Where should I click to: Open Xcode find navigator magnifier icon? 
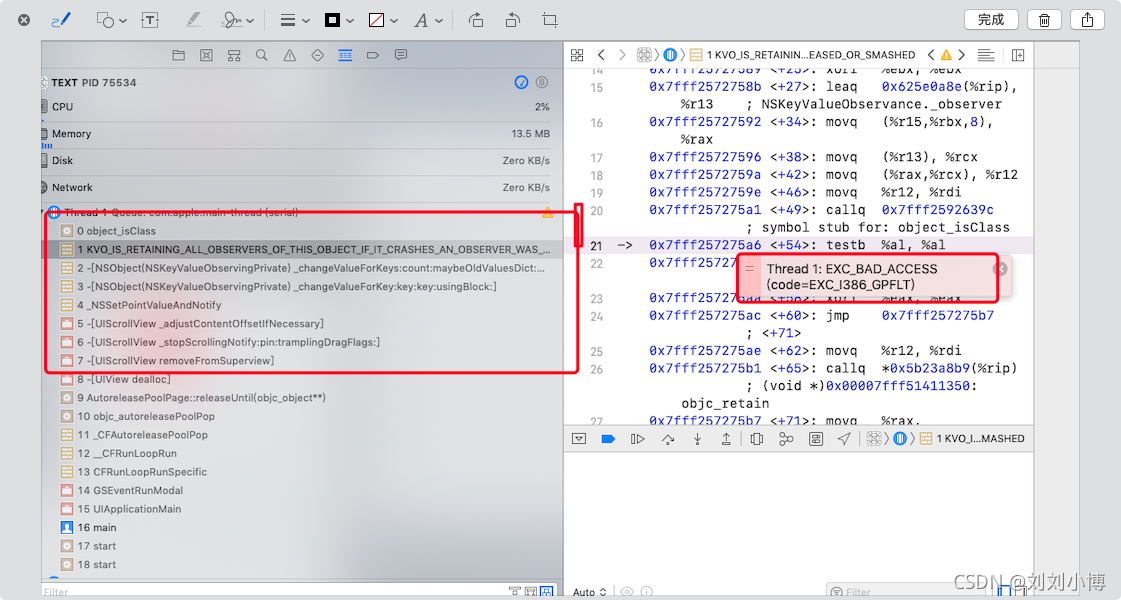(262, 55)
